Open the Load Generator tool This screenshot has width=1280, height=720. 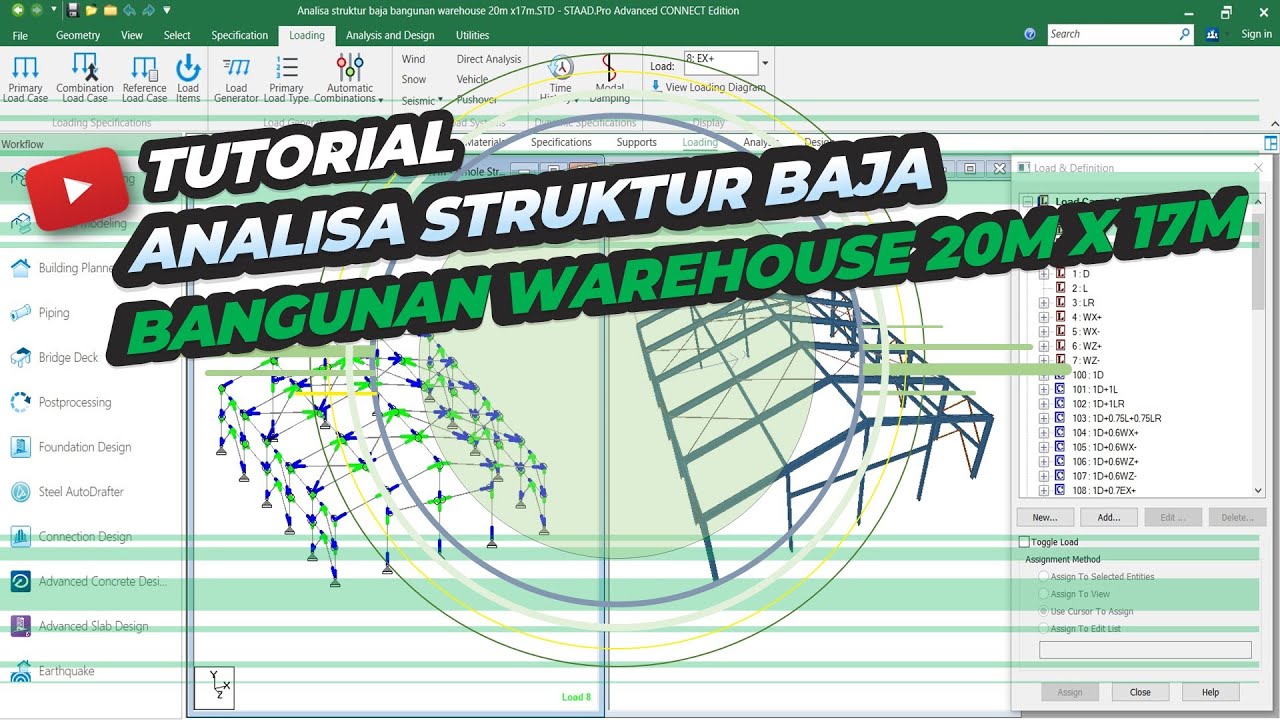pos(237,79)
